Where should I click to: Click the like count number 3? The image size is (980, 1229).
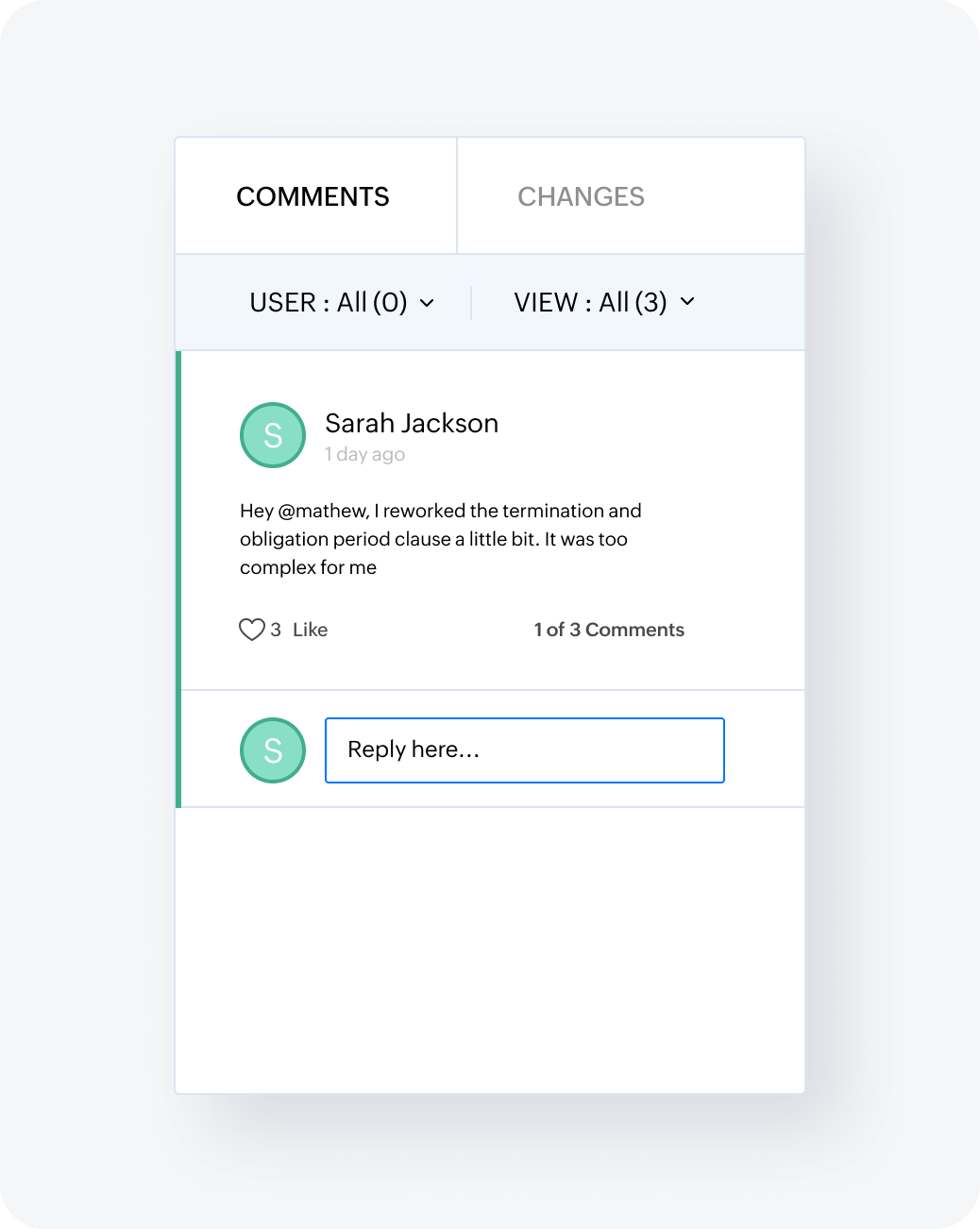[x=276, y=630]
